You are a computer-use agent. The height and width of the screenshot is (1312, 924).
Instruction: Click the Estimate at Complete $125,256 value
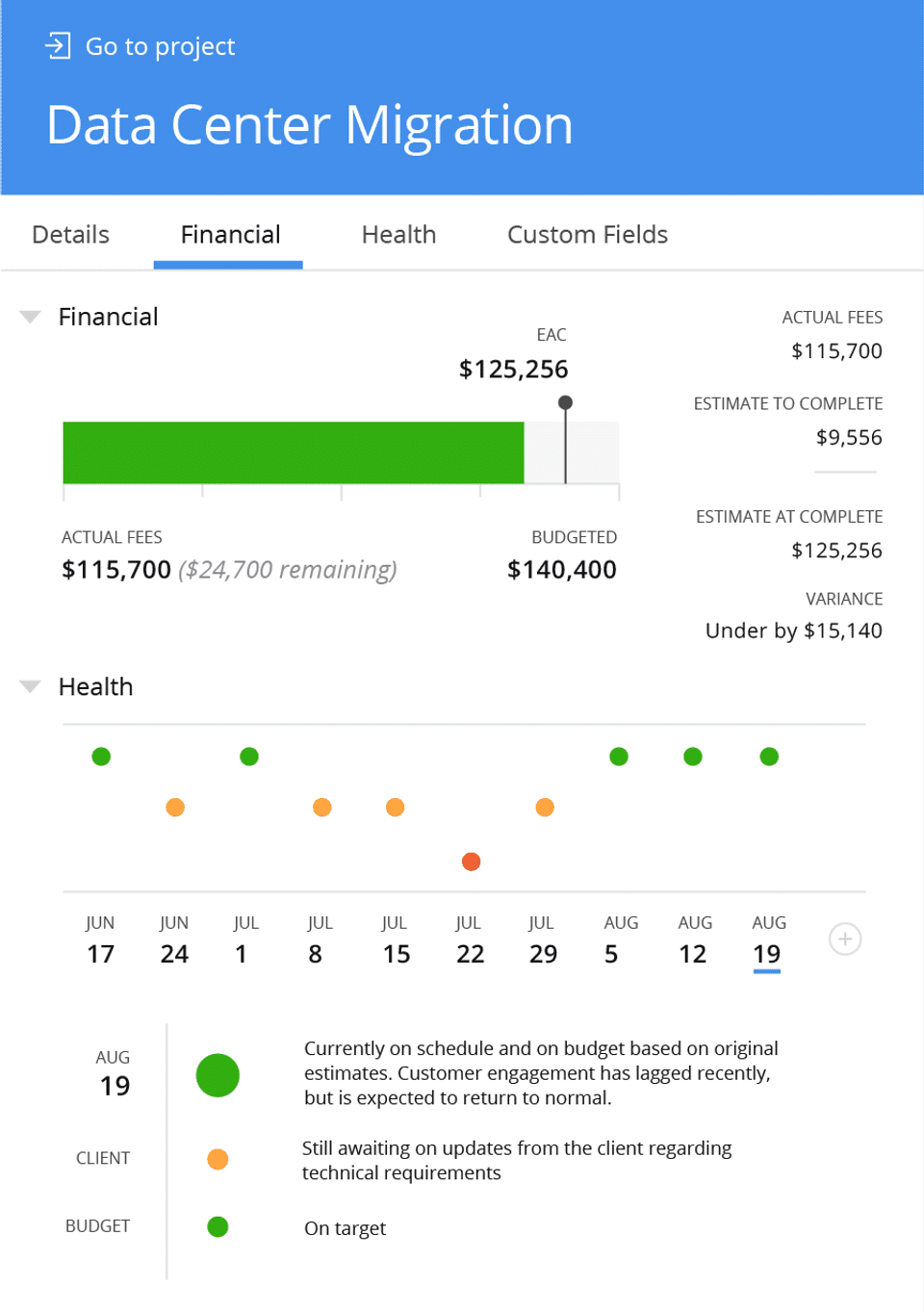tap(836, 551)
